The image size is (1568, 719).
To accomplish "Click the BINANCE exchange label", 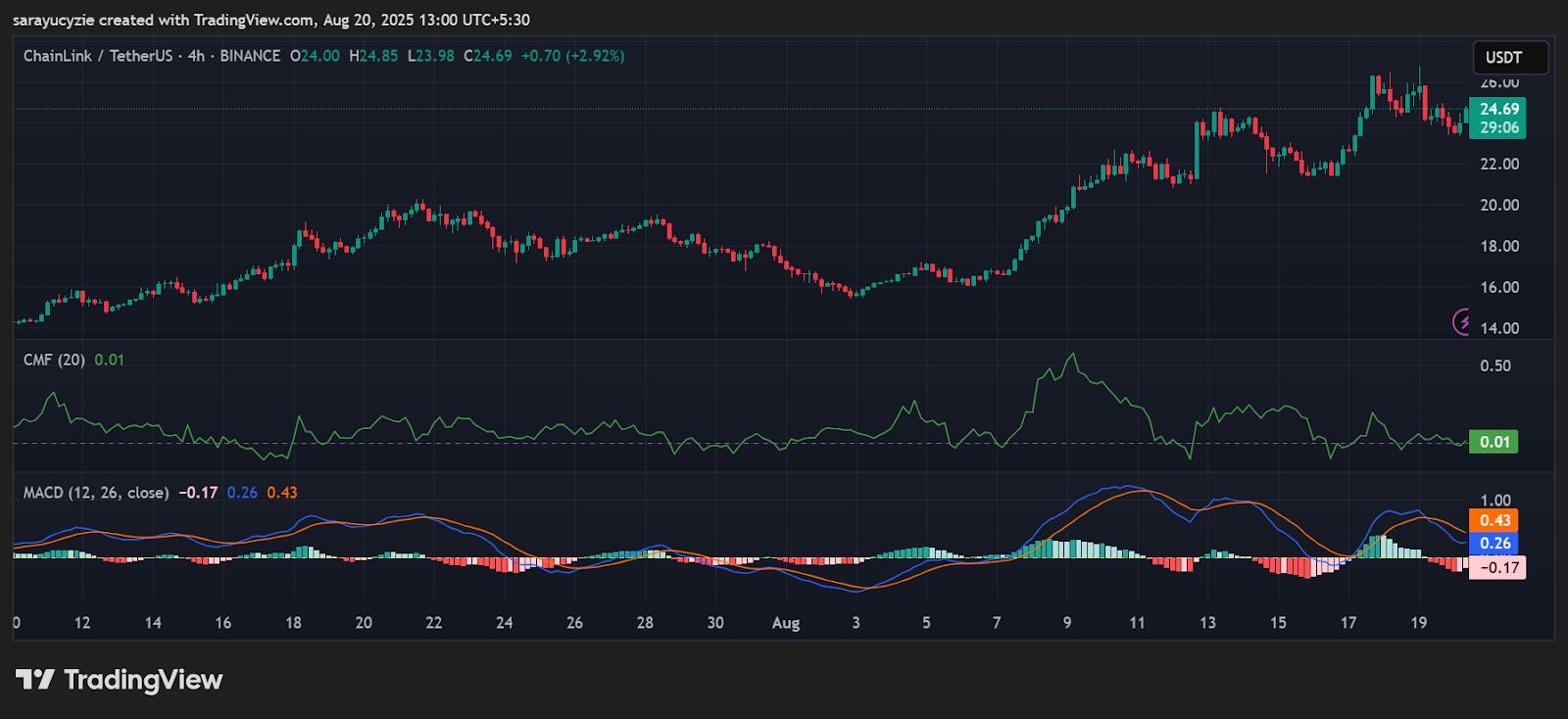I will tap(250, 56).
